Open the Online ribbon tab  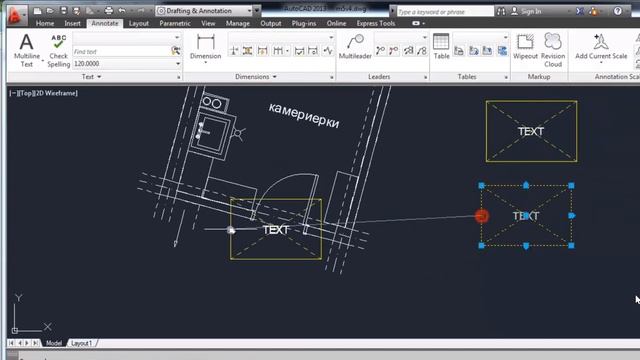[336, 24]
